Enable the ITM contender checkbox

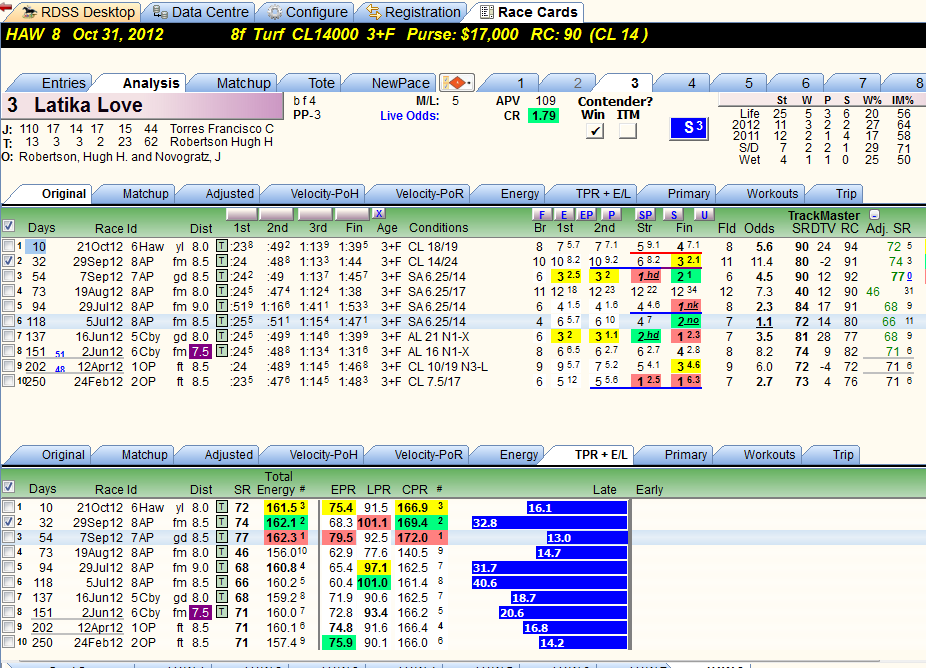[x=628, y=131]
